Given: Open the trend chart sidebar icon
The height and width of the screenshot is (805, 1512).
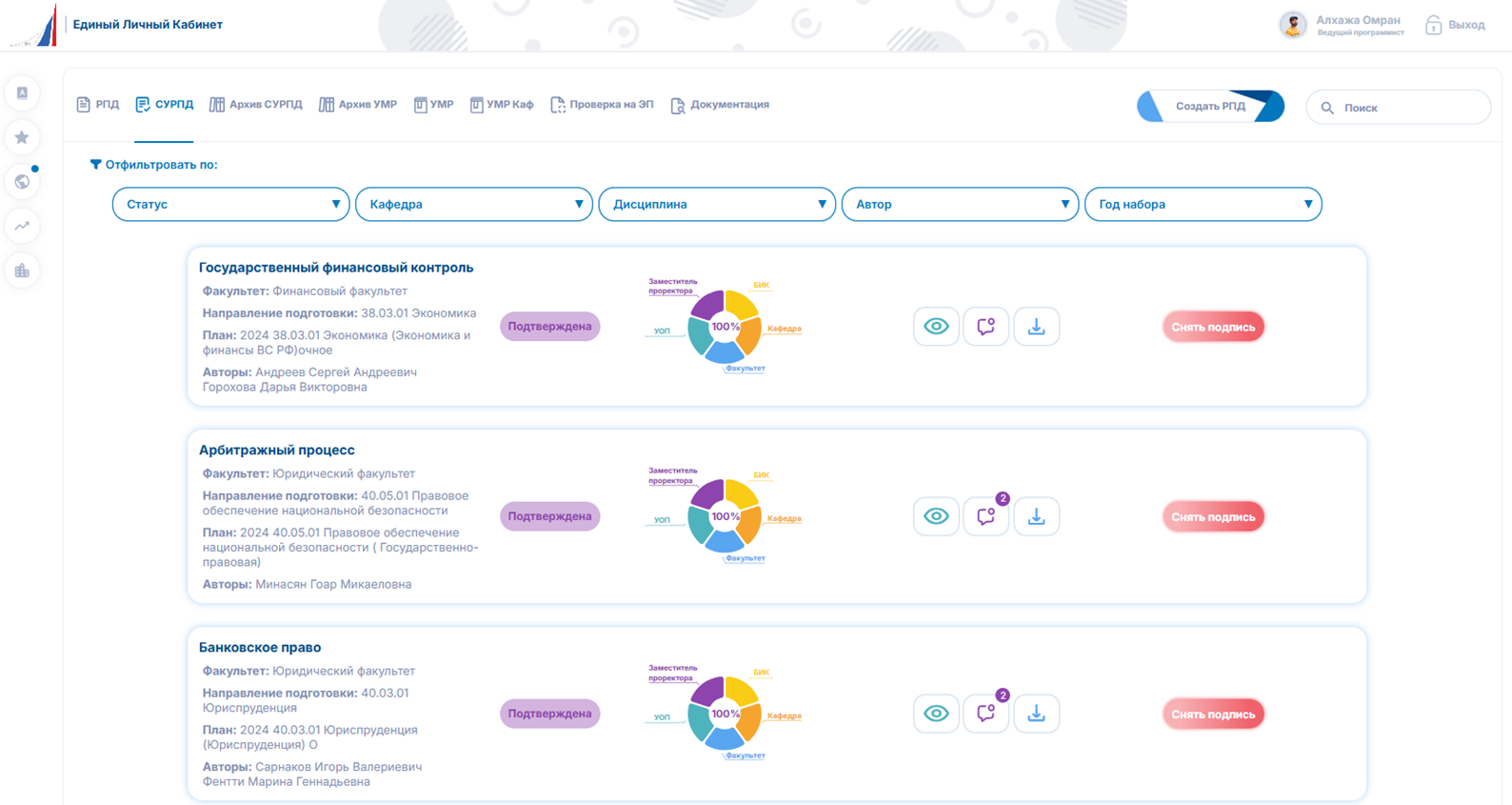Looking at the screenshot, I should pyautogui.click(x=22, y=226).
